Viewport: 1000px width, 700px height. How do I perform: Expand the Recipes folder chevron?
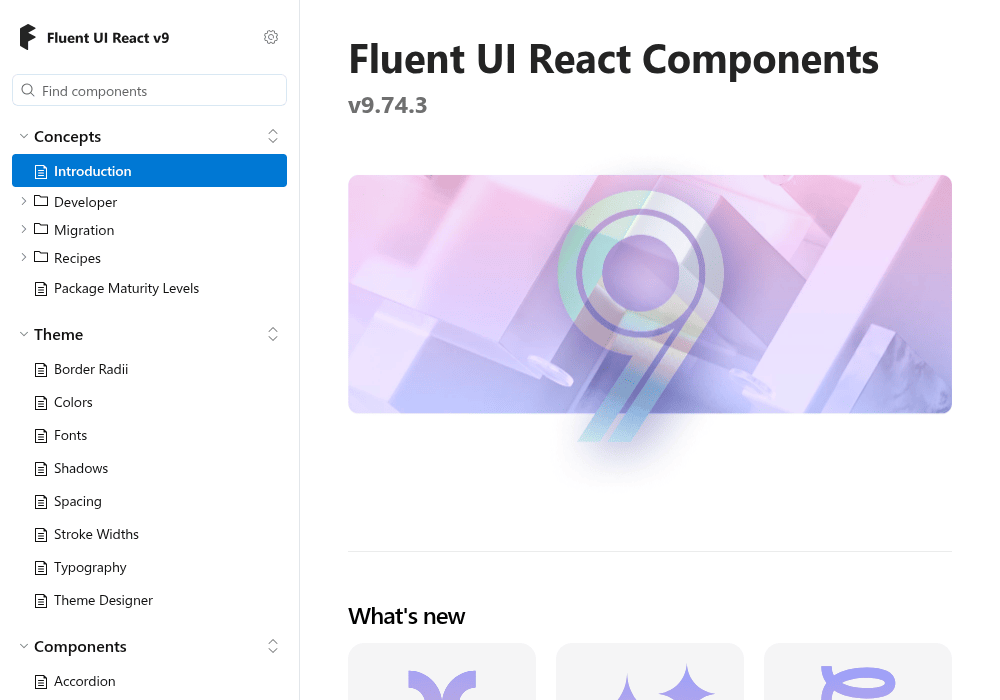[24, 257]
